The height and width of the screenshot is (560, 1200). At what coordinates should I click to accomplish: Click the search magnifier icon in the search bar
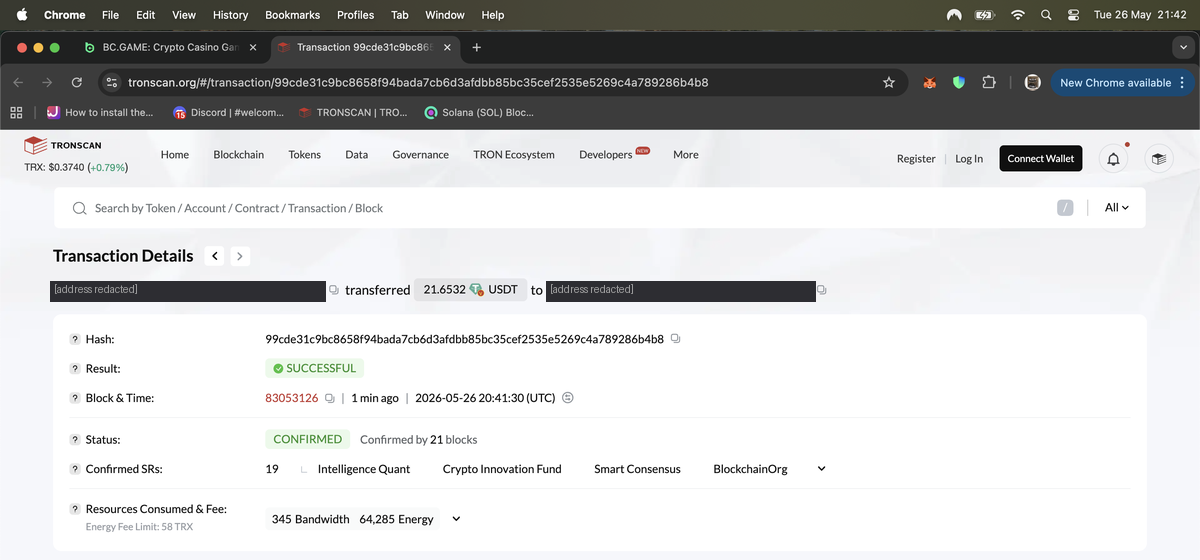click(x=79, y=208)
